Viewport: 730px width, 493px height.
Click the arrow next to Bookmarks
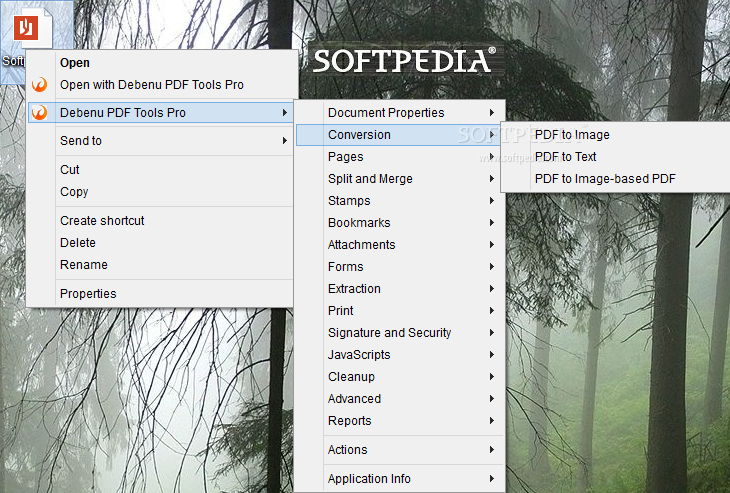(492, 223)
